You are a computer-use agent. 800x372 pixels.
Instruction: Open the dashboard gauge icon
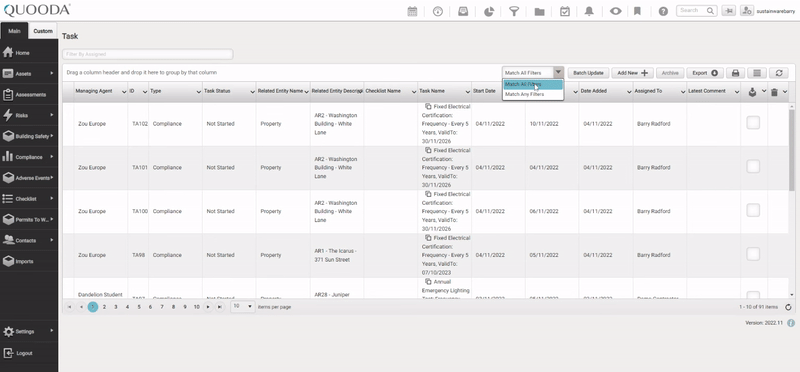click(x=438, y=11)
